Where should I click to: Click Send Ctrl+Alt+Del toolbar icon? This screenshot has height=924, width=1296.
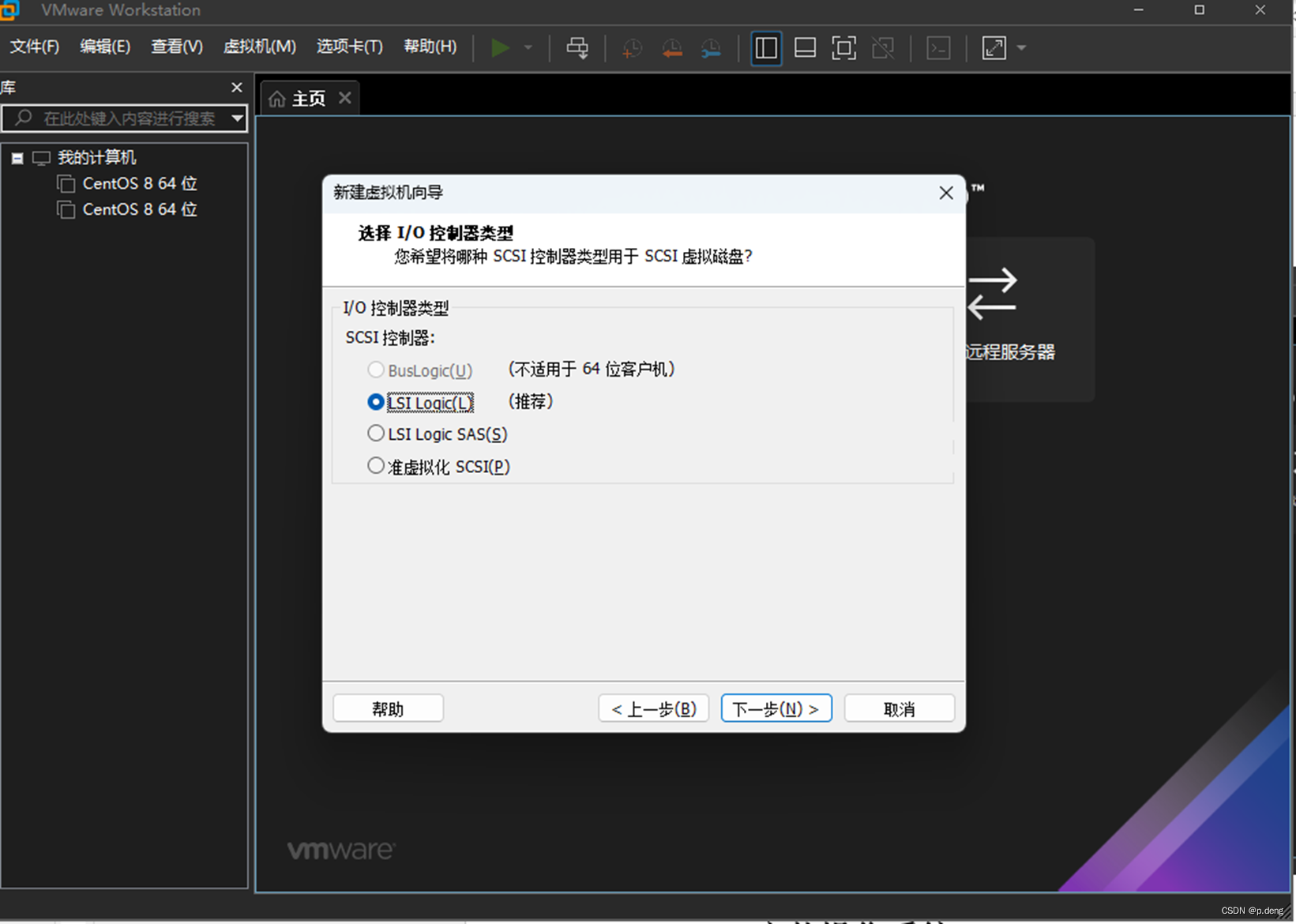577,47
